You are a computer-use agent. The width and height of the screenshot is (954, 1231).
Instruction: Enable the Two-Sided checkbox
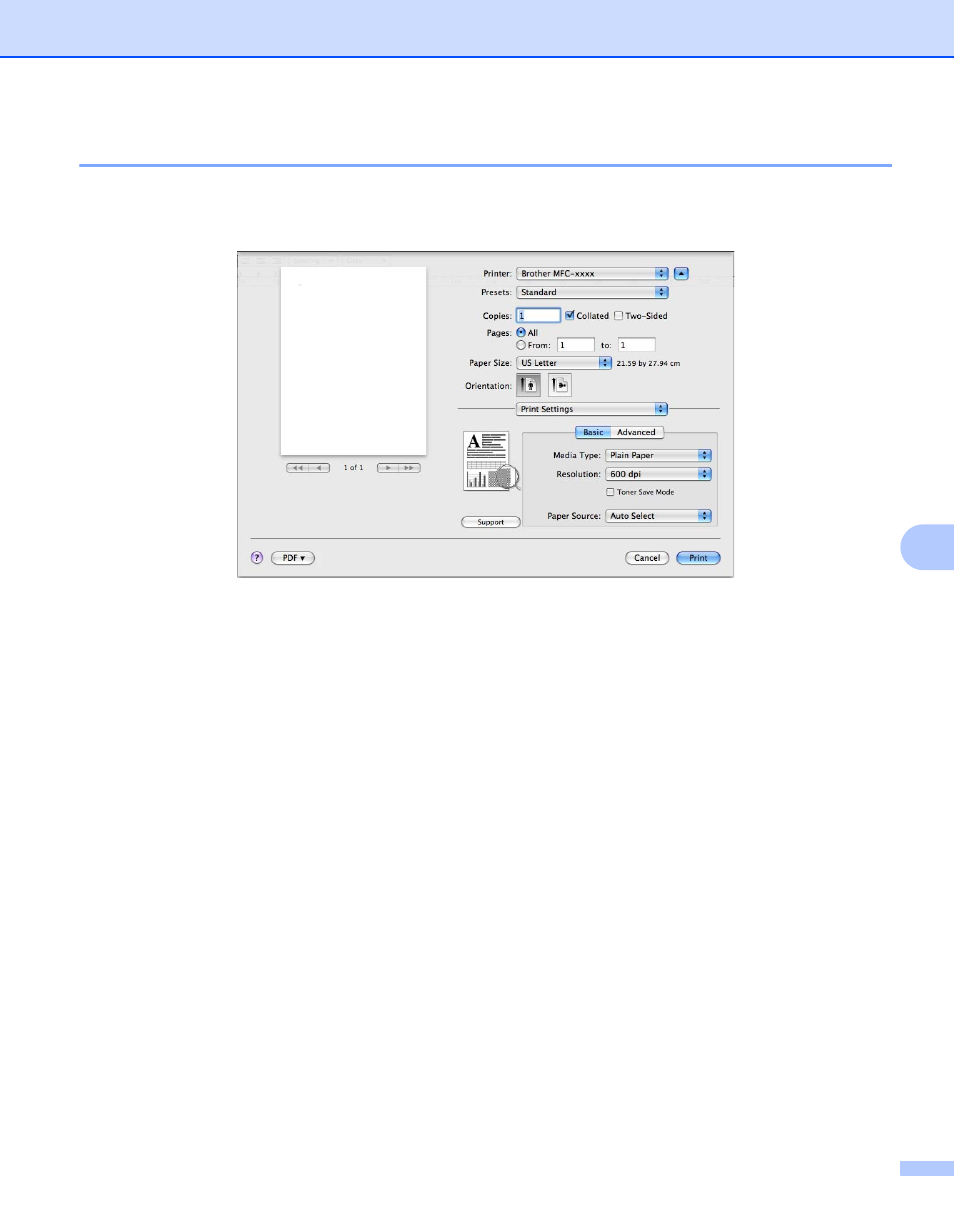click(618, 315)
